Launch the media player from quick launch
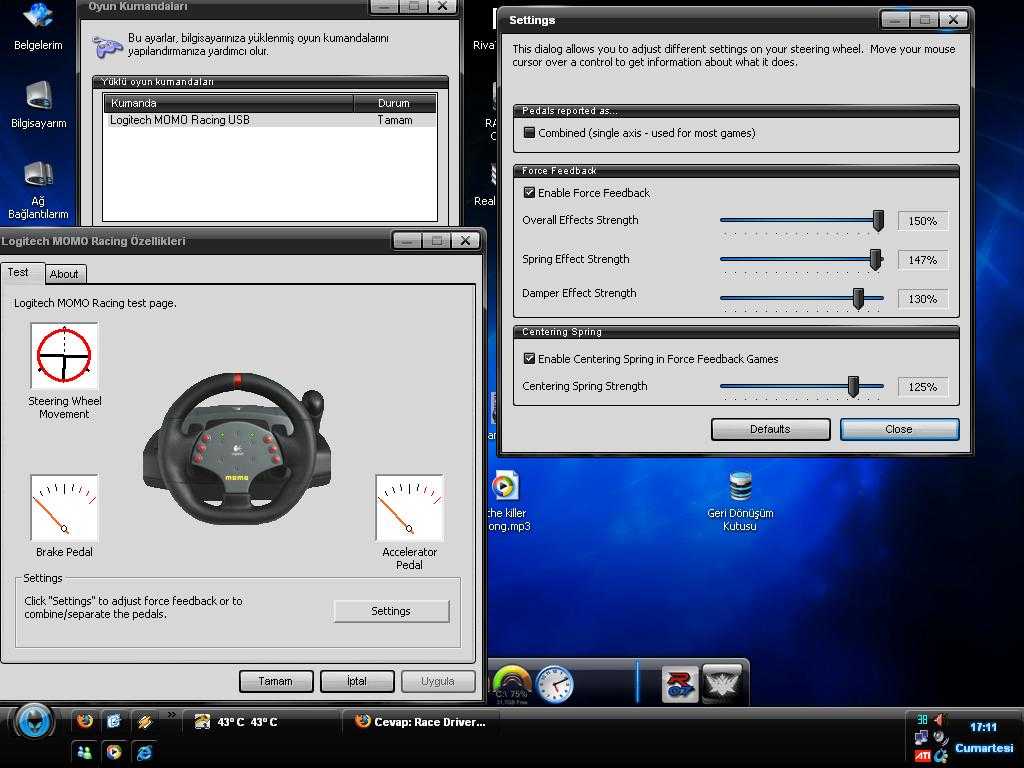Viewport: 1024px width, 768px height. click(x=114, y=752)
